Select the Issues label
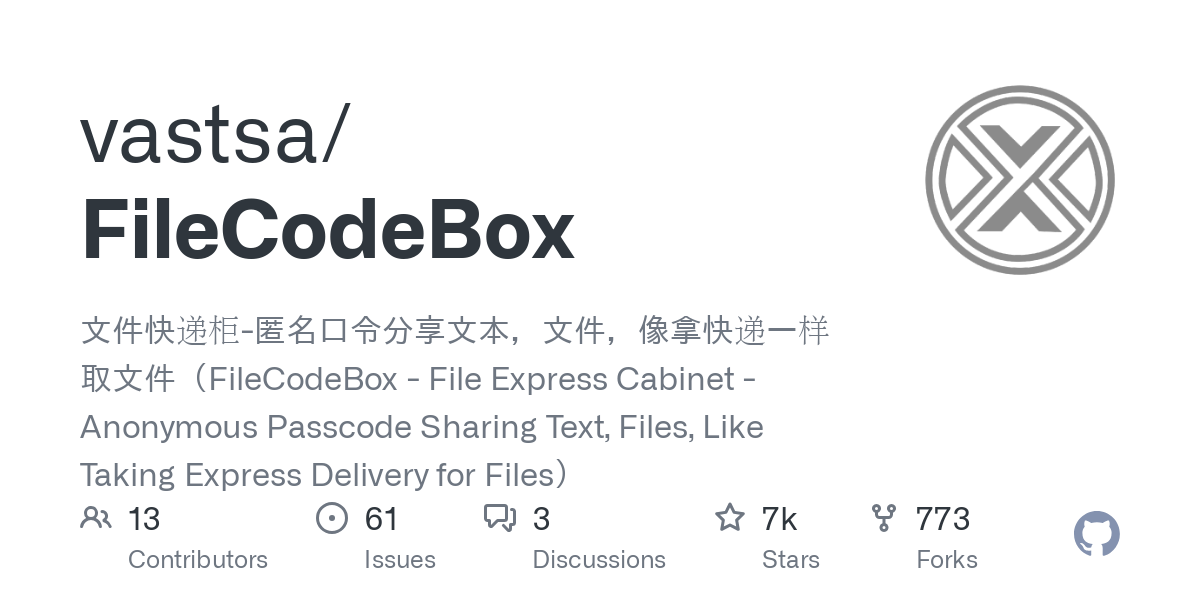 (400, 559)
